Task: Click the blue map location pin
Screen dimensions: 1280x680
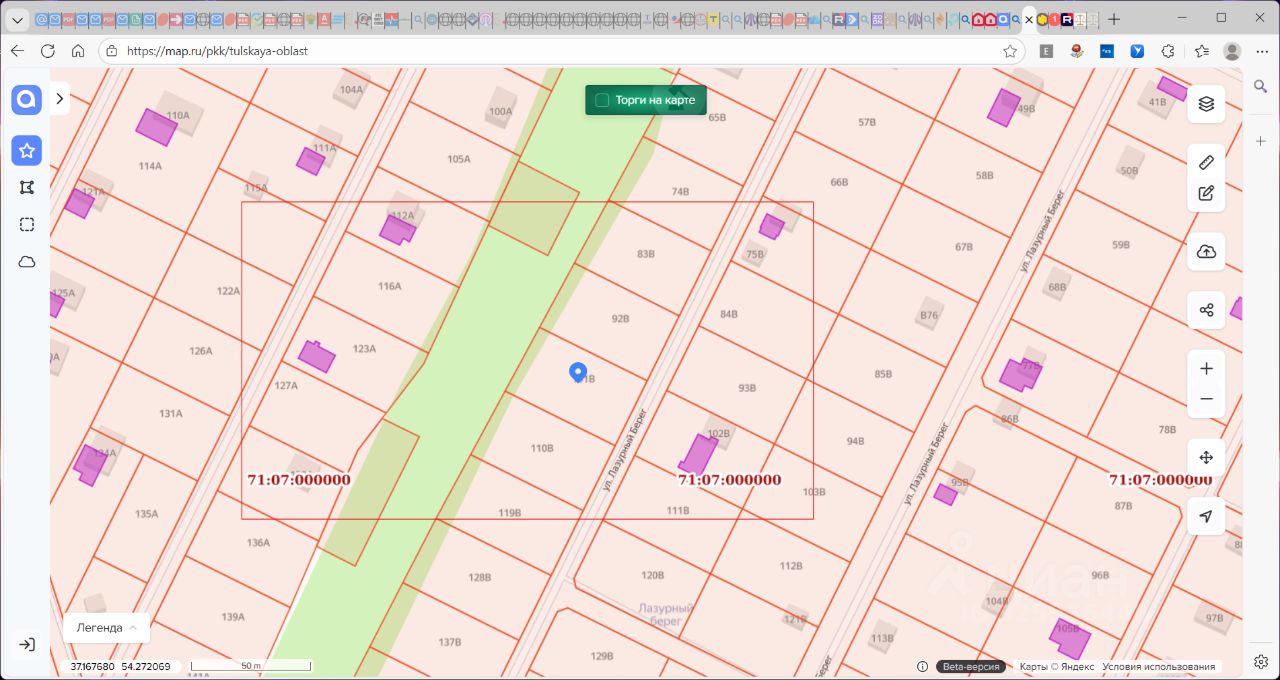Action: [x=577, y=372]
